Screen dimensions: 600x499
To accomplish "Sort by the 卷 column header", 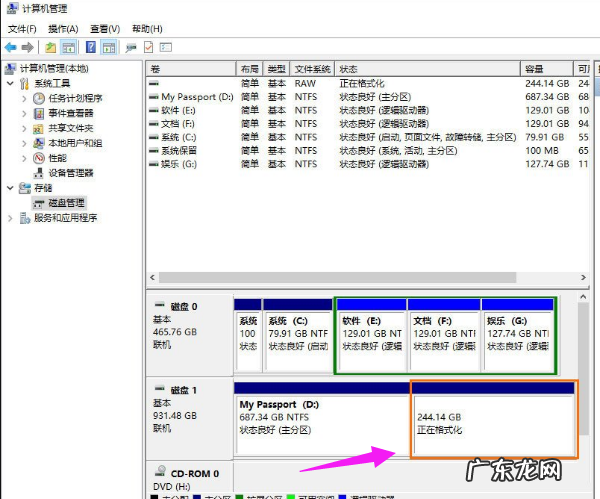I will tap(191, 69).
